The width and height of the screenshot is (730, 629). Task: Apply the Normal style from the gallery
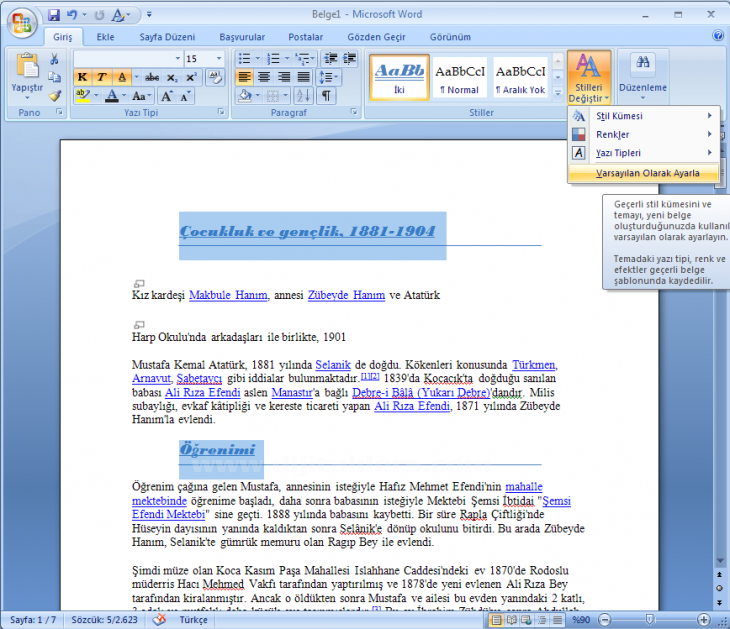461,77
